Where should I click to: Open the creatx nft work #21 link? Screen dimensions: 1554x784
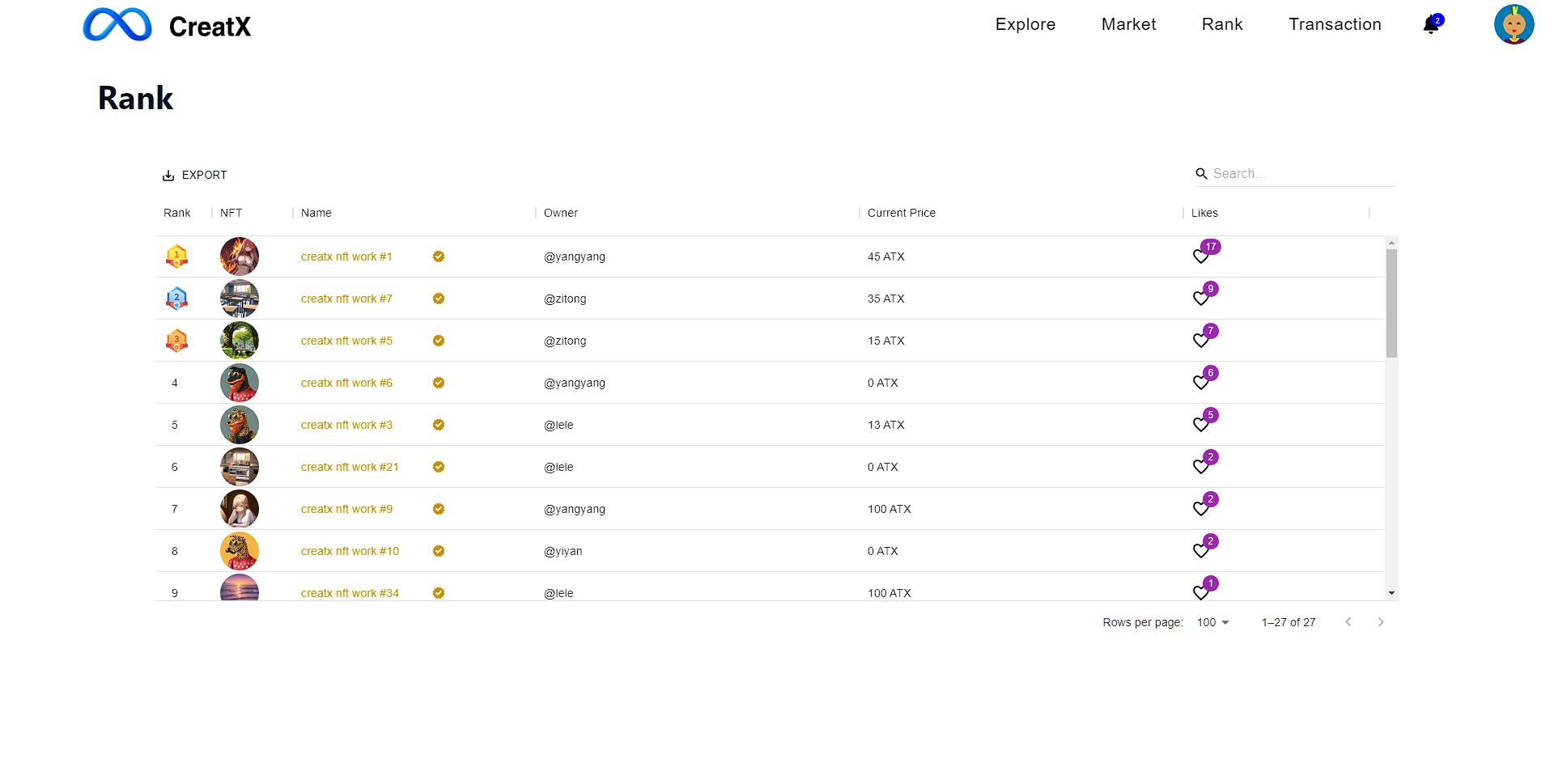350,466
